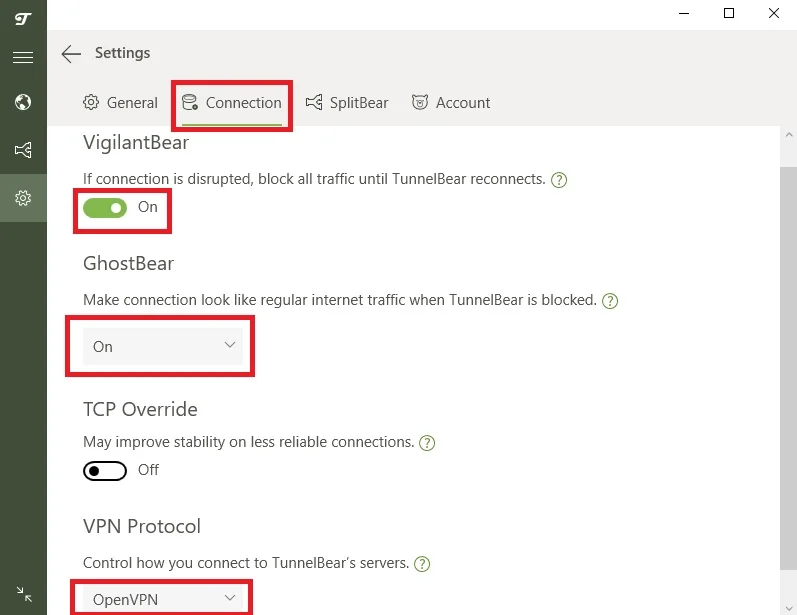
Task: Show help for TCP Override
Action: pyautogui.click(x=428, y=442)
